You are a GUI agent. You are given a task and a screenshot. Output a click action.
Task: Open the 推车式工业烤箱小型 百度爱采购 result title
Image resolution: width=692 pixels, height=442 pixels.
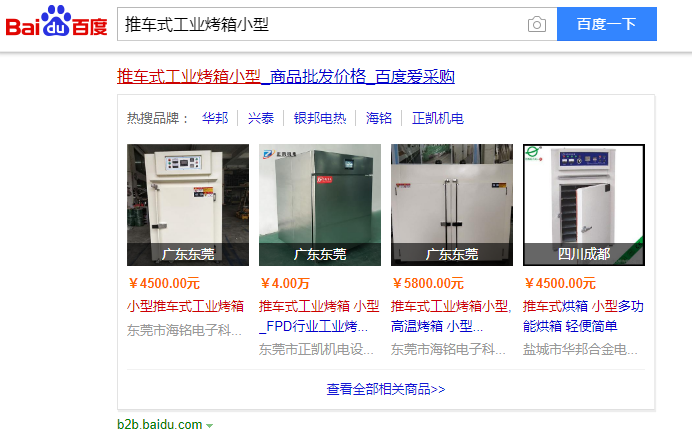(x=286, y=77)
